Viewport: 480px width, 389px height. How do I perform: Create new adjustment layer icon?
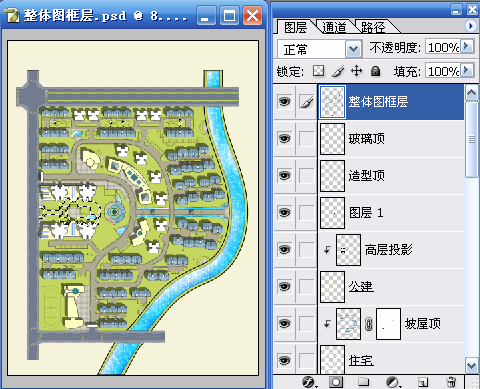(x=392, y=382)
